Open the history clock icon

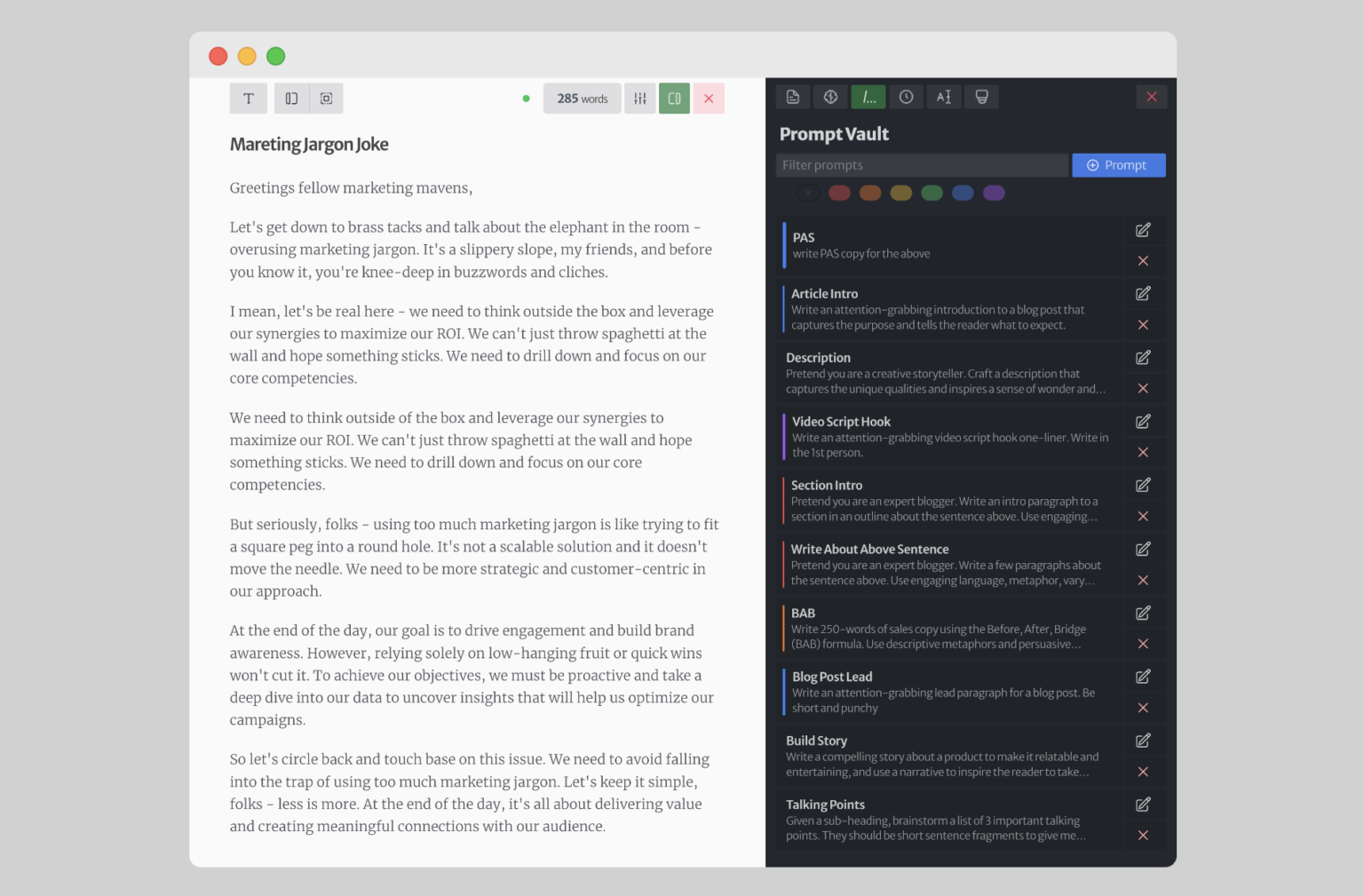[x=906, y=97]
